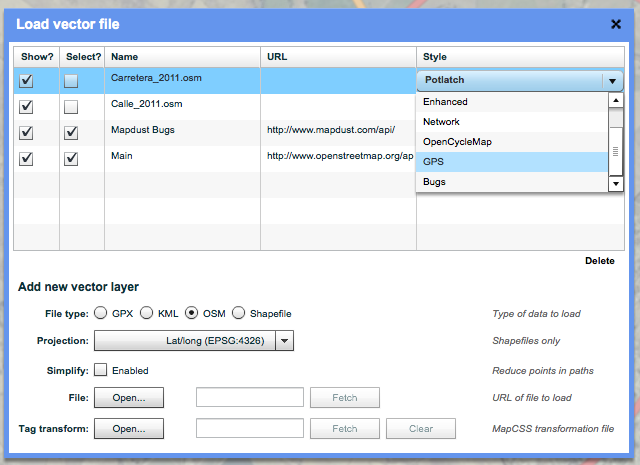
Task: Close the Load vector file dialog
Action: click(616, 24)
